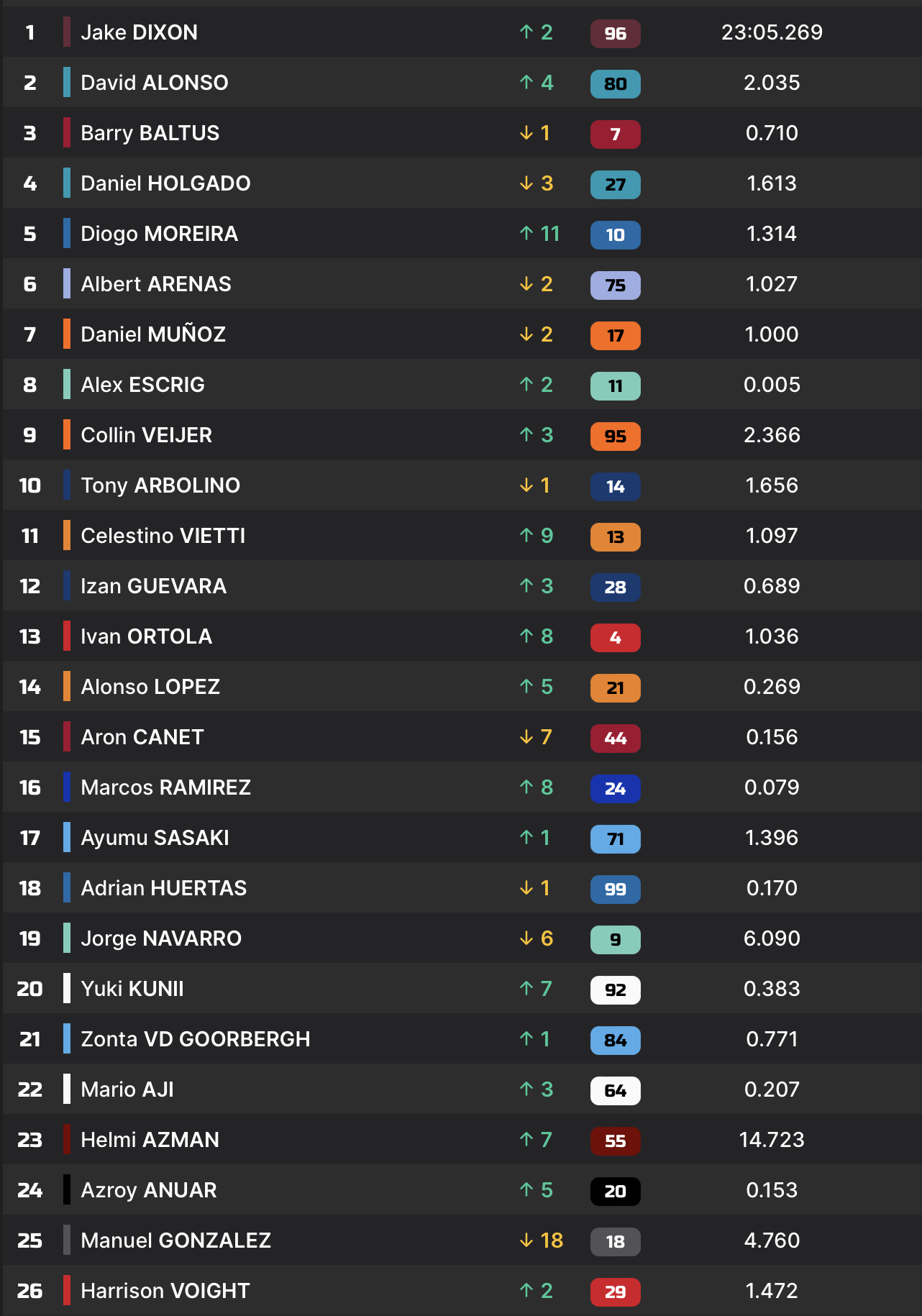The image size is (922, 1316).
Task: Click Collin Veijer's orange number 95 badge
Action: pos(615,436)
